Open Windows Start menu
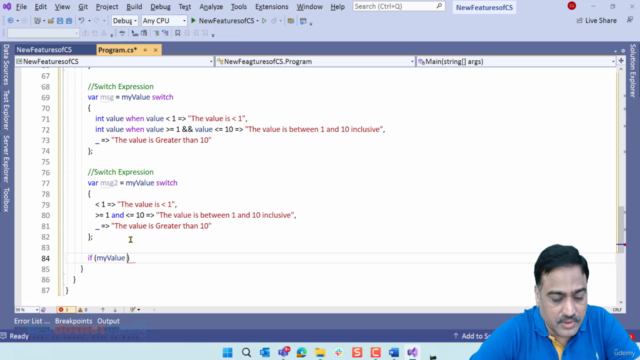640x360 pixels. 228,352
